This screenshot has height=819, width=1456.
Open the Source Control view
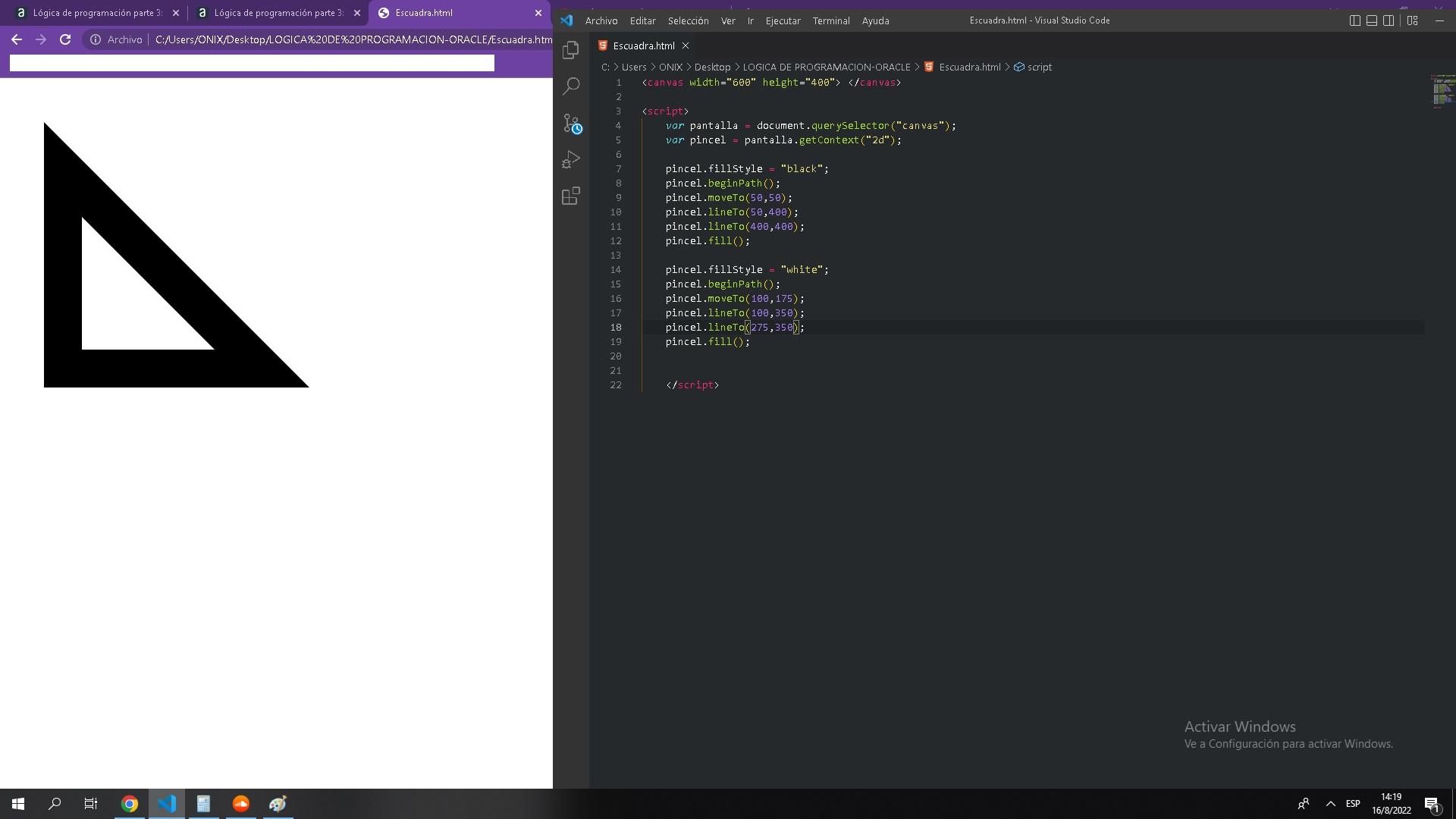click(571, 123)
